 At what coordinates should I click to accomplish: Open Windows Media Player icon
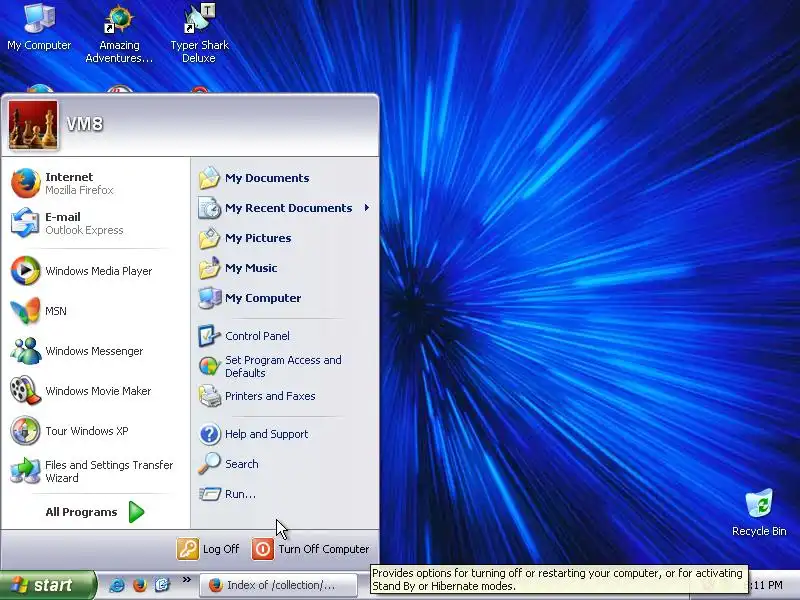pos(25,271)
